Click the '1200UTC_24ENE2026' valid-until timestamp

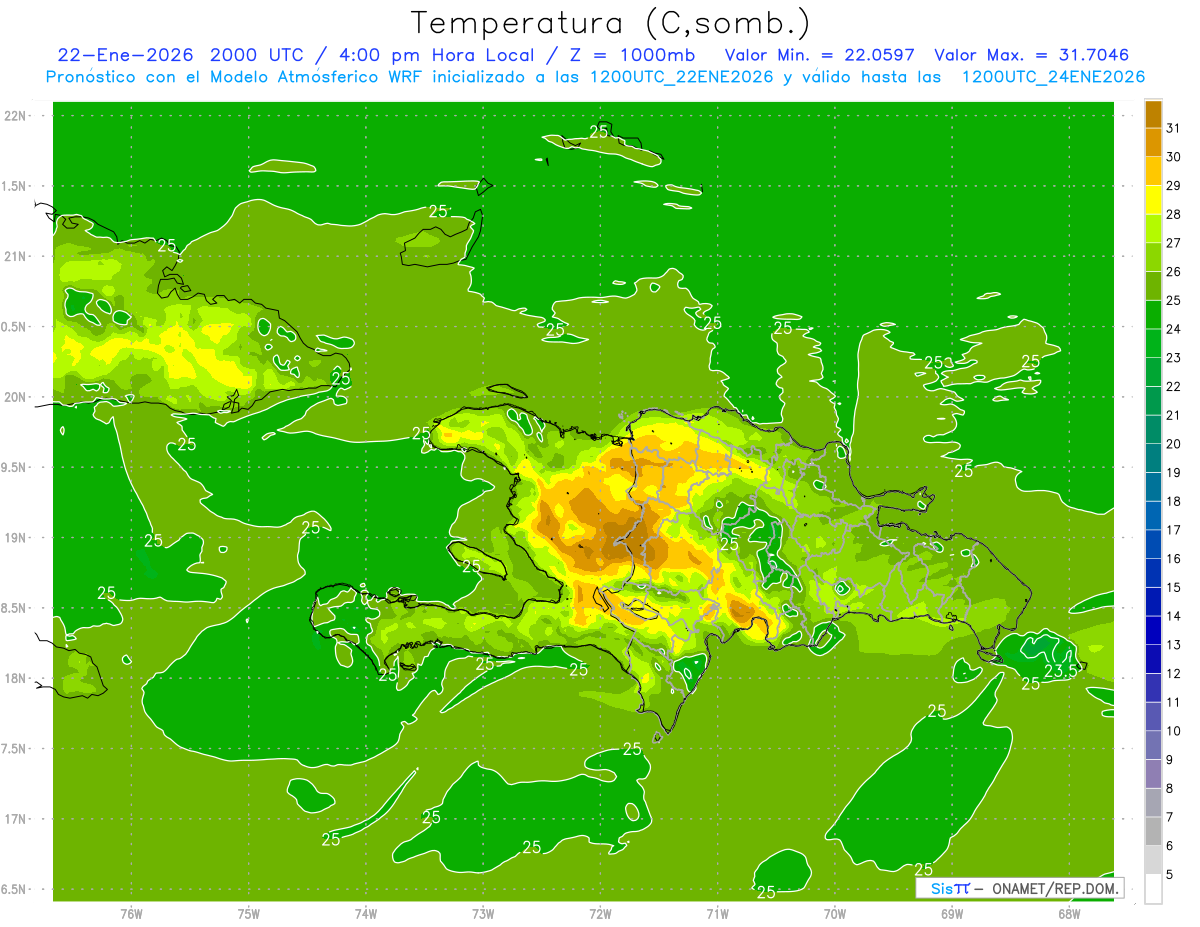[x=1052, y=77]
